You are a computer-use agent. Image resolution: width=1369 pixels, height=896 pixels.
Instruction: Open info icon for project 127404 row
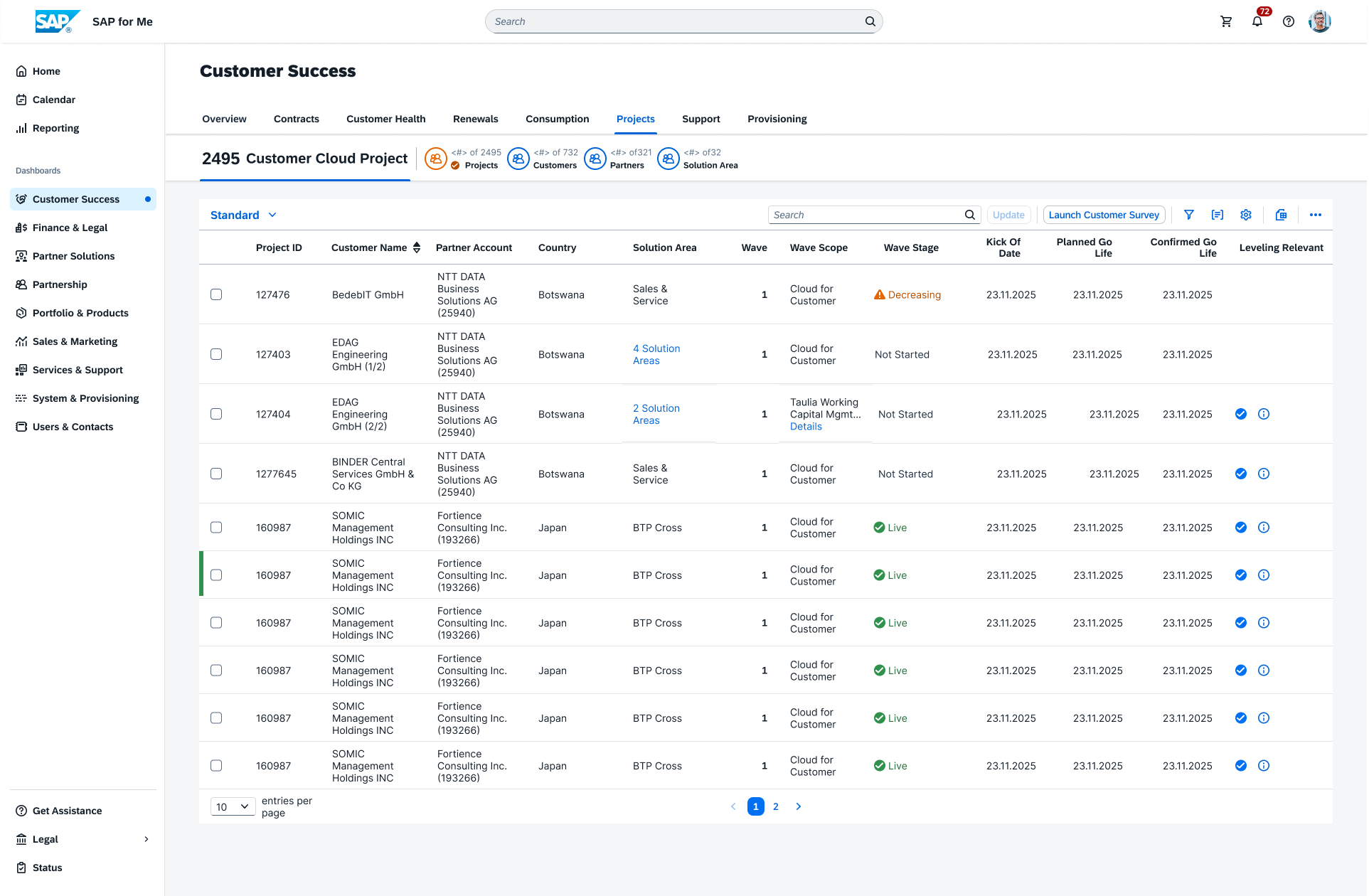pos(1264,414)
